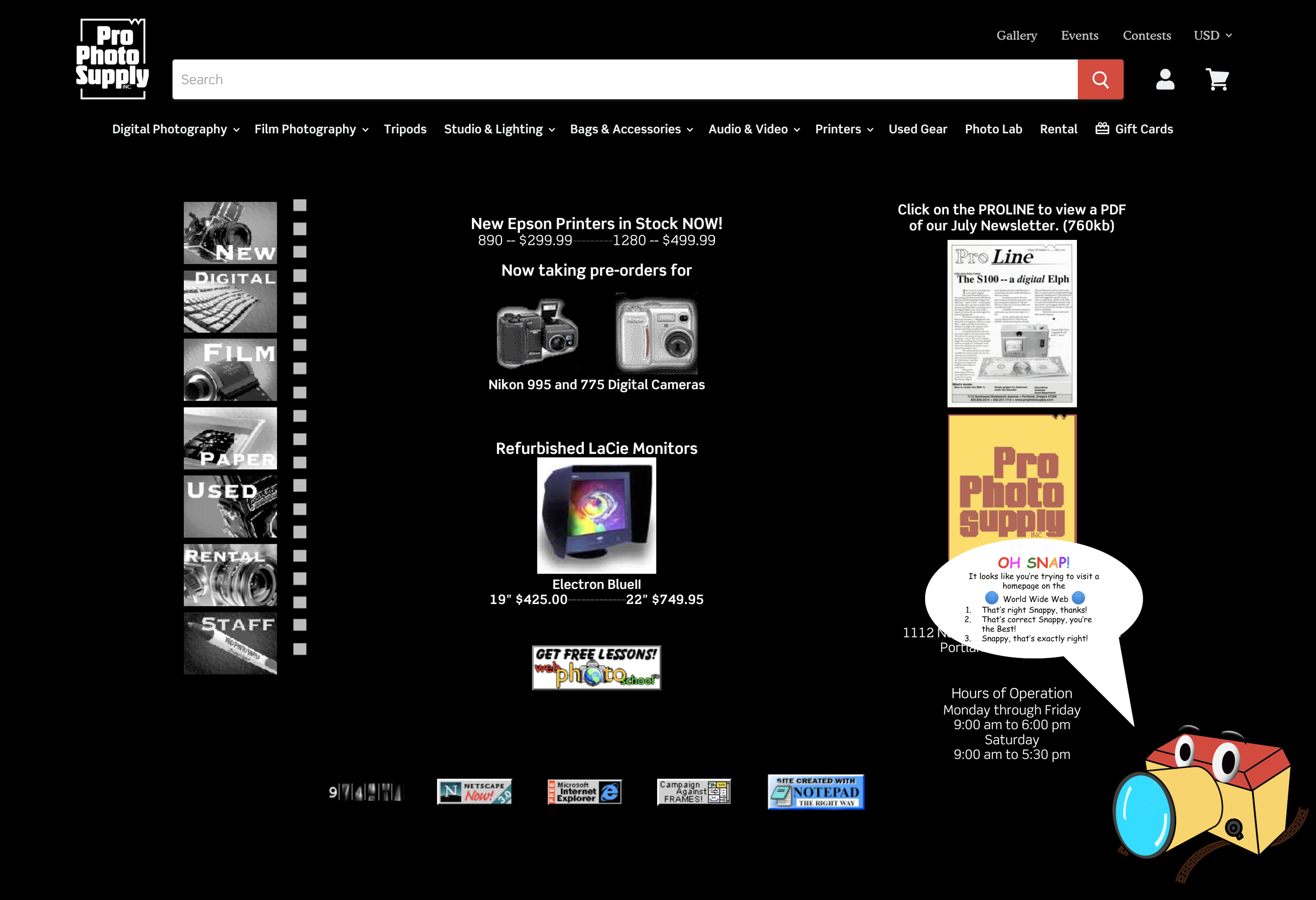Select "Snappy, that's exactly right!" option
Screen dimensions: 1316x900
1034,639
